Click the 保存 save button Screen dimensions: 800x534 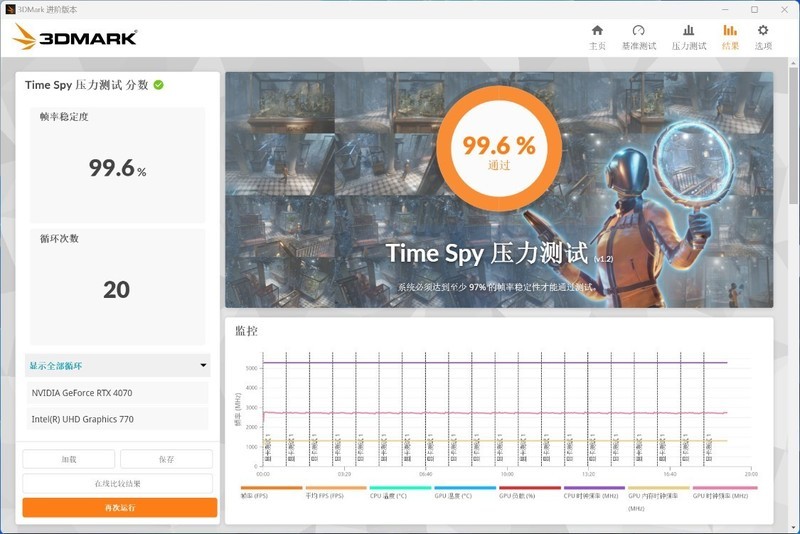(x=166, y=459)
